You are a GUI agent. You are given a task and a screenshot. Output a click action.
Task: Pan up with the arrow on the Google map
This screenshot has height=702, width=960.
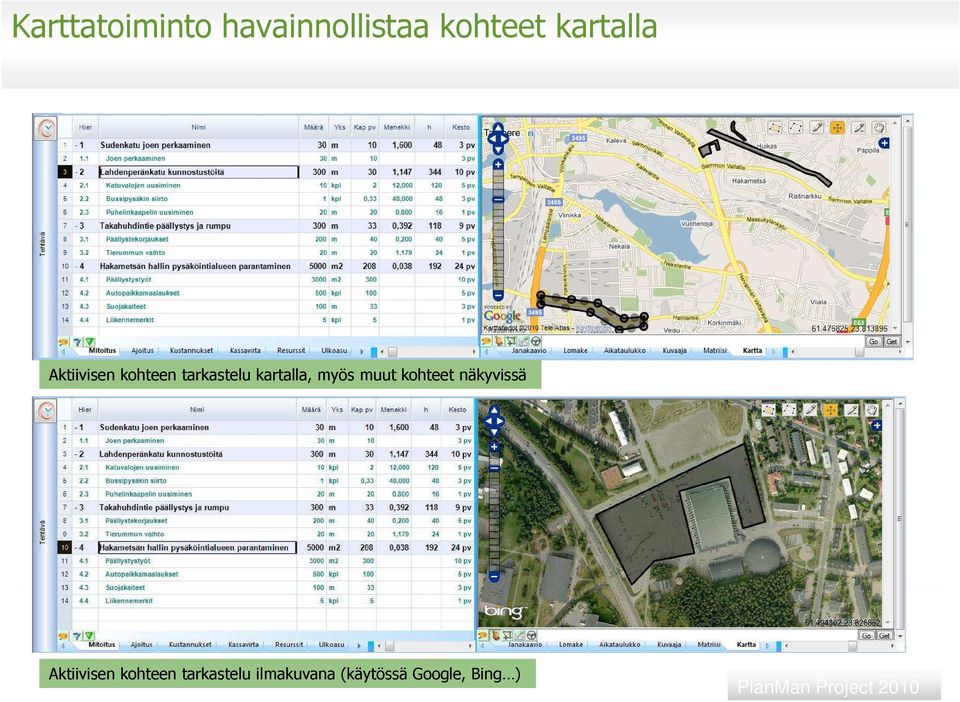click(x=498, y=128)
